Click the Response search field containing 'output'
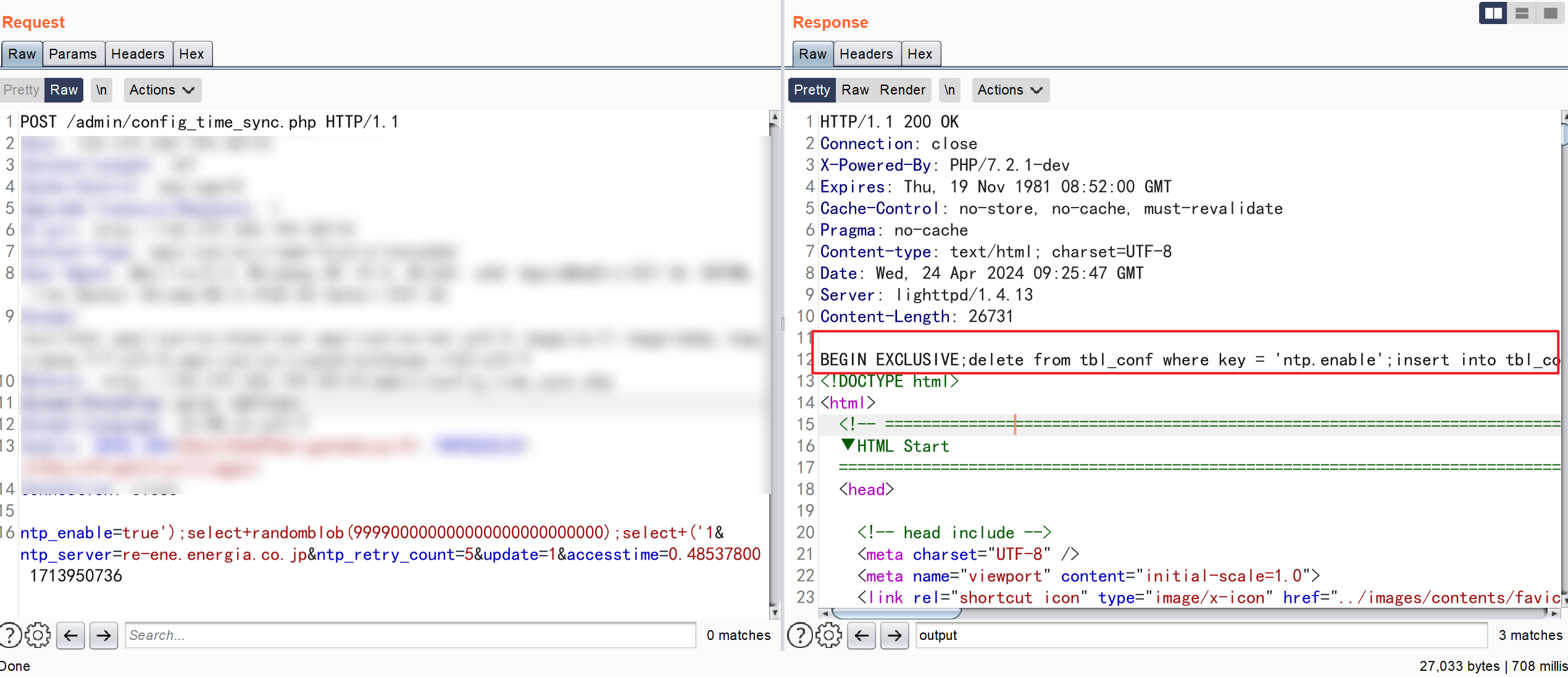The width and height of the screenshot is (1568, 677). point(1201,635)
